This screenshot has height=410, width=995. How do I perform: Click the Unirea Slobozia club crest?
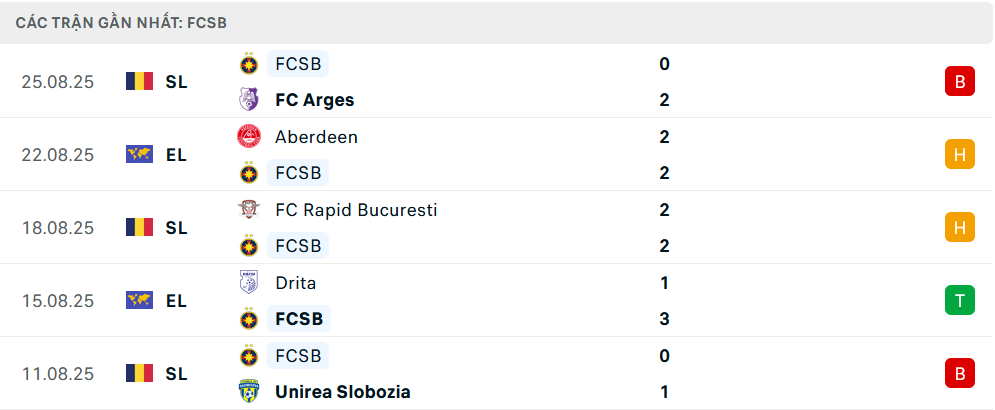[x=249, y=392]
